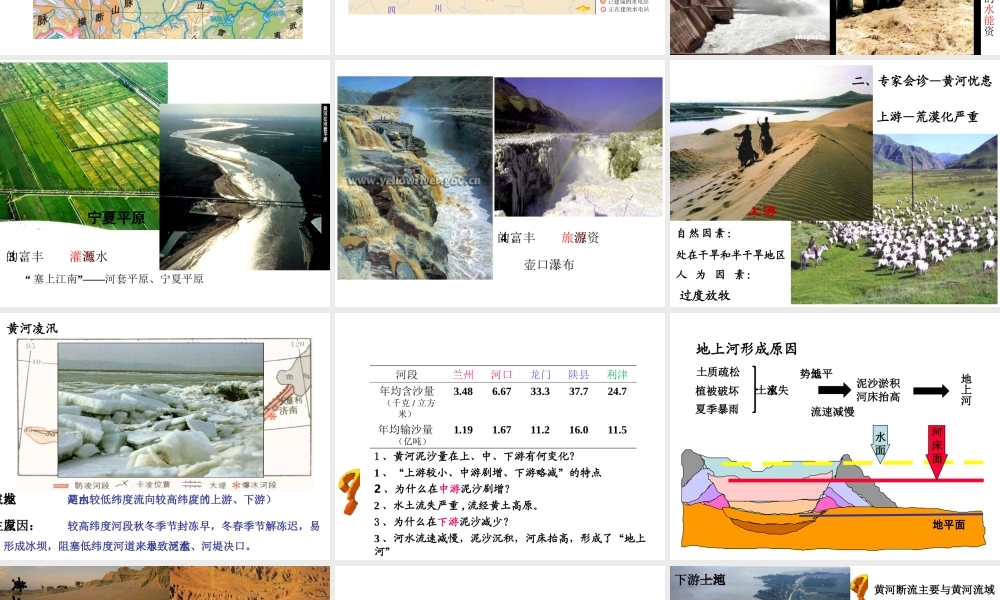The image size is (1000, 600).
Task: Click the 防凌河段 legend entry
Action: point(80,485)
